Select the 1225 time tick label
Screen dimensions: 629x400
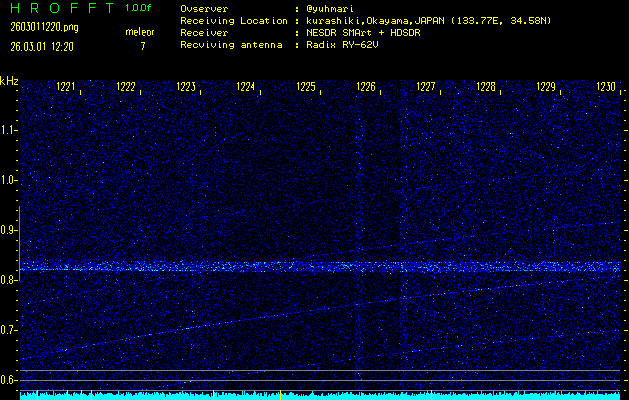[306, 87]
